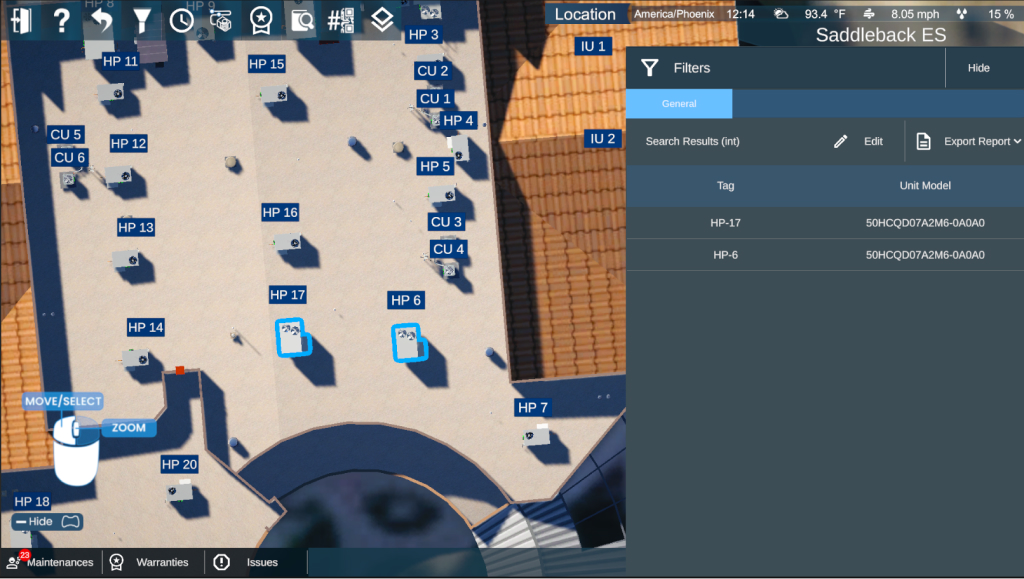
Task: Click the warranty ribbon badge toolbar icon
Action: click(x=260, y=20)
